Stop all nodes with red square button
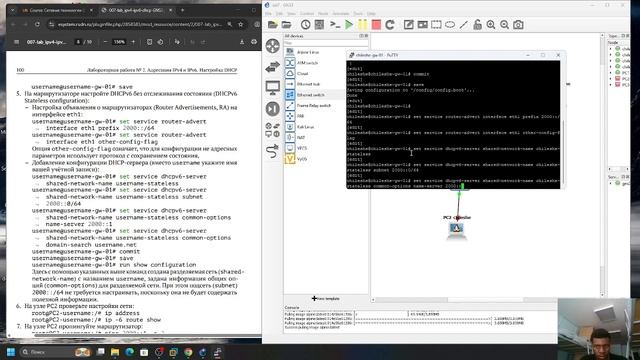The image size is (640, 360). tap(376, 25)
